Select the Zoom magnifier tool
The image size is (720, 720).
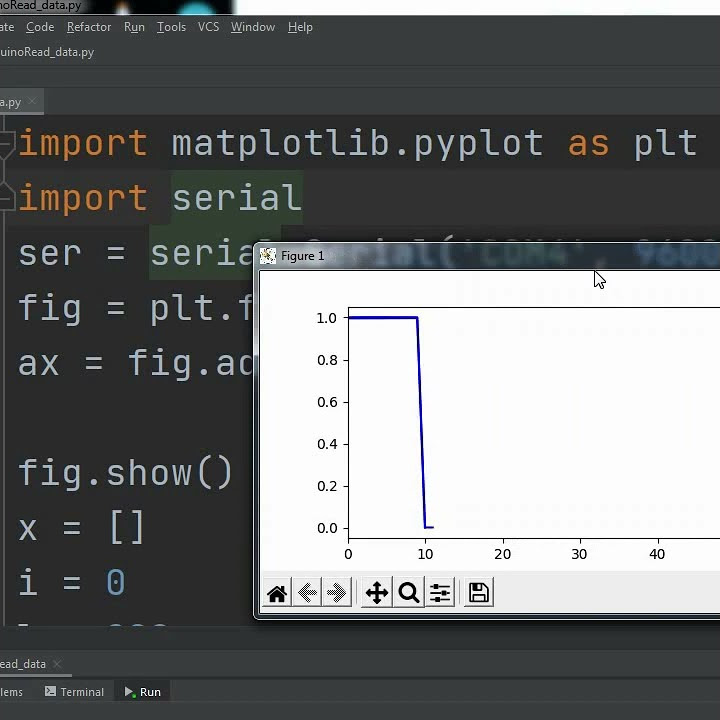coord(409,593)
